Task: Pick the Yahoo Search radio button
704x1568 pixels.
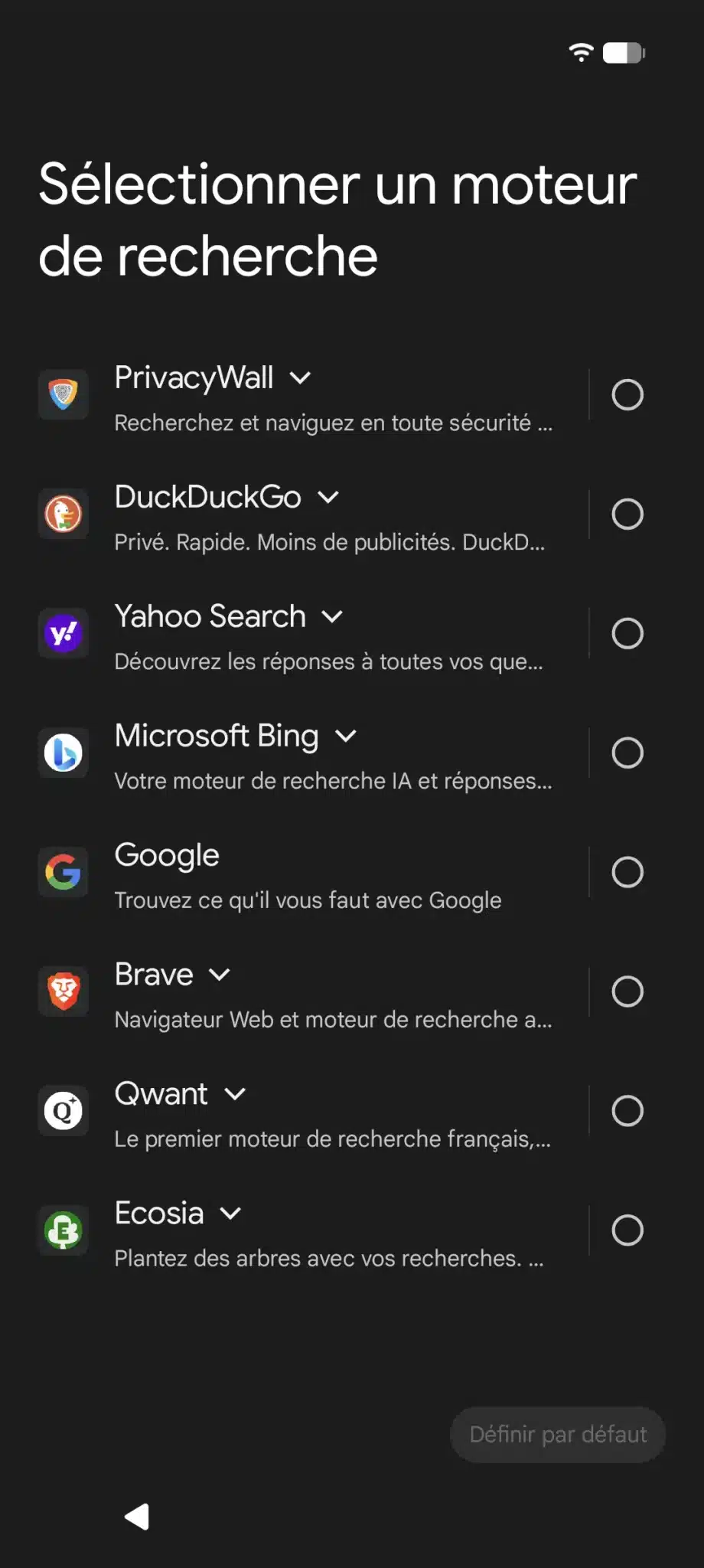Action: [627, 633]
